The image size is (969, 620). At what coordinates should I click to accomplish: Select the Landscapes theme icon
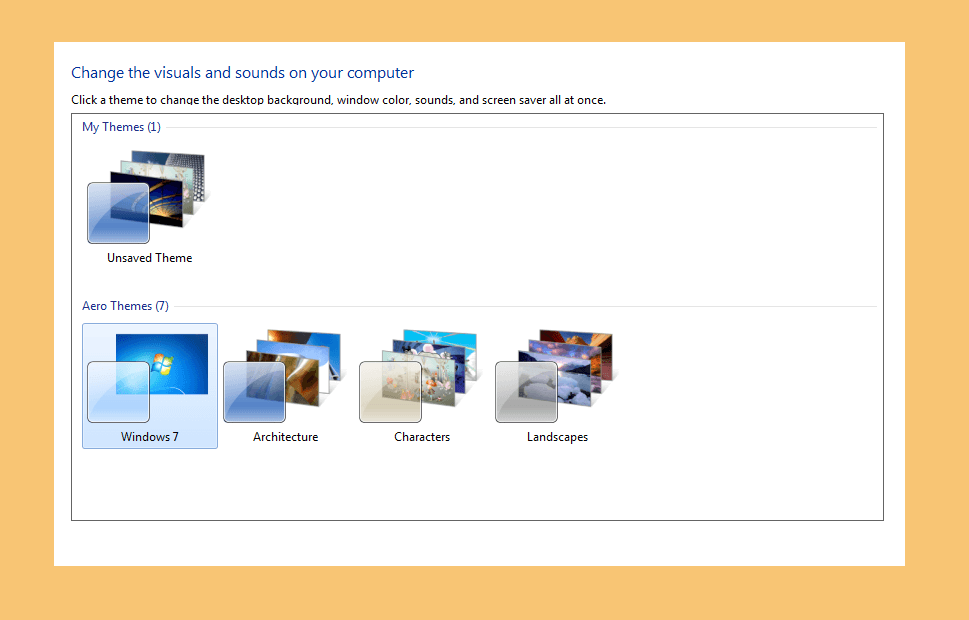point(556,376)
